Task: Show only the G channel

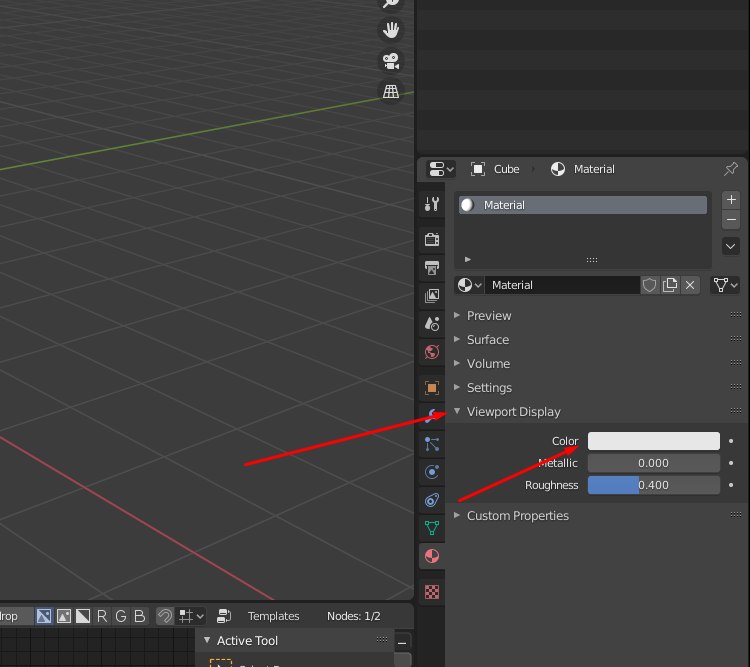Action: pyautogui.click(x=121, y=616)
